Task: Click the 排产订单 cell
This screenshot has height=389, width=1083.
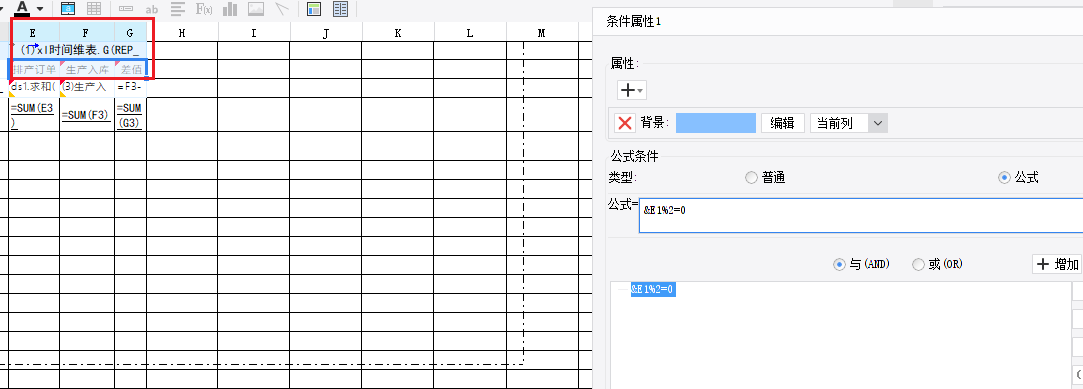Action: 34,69
